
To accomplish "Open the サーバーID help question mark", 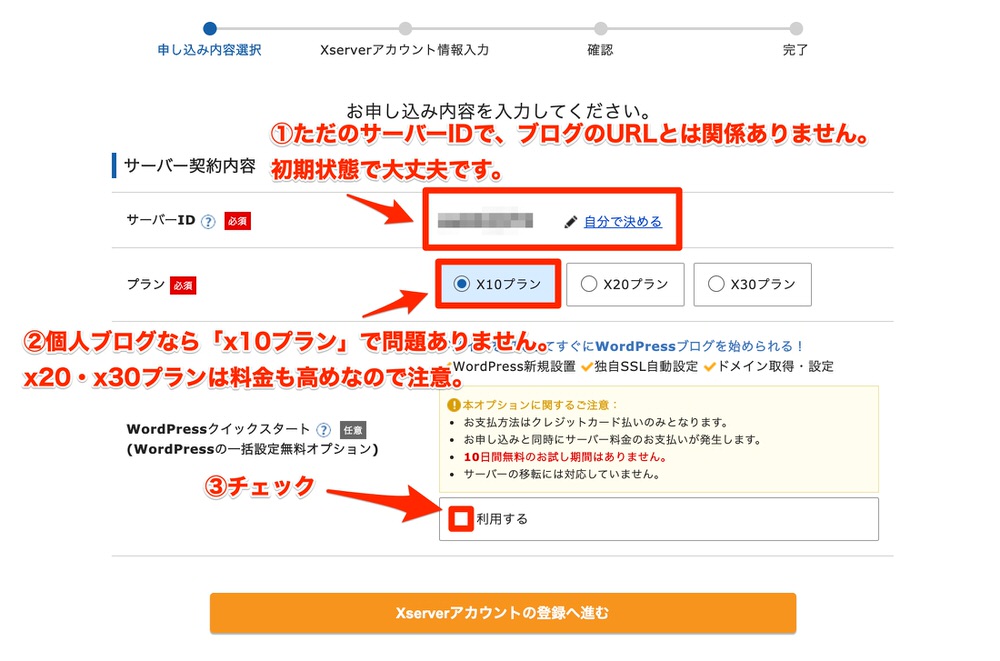I will 208,221.
